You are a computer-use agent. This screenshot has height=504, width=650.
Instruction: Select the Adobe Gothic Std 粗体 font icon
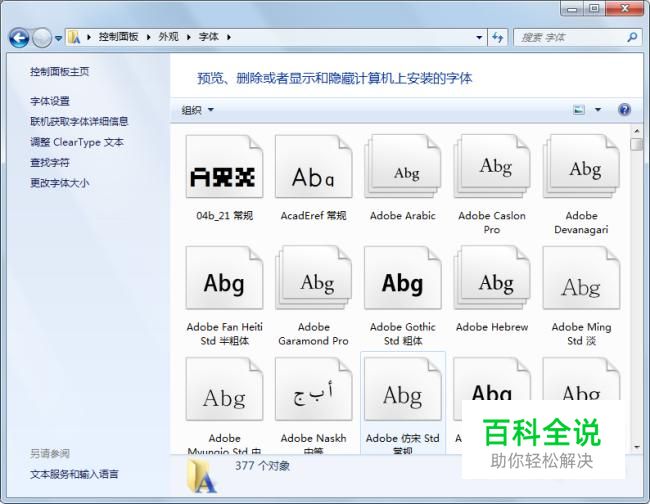tap(403, 278)
